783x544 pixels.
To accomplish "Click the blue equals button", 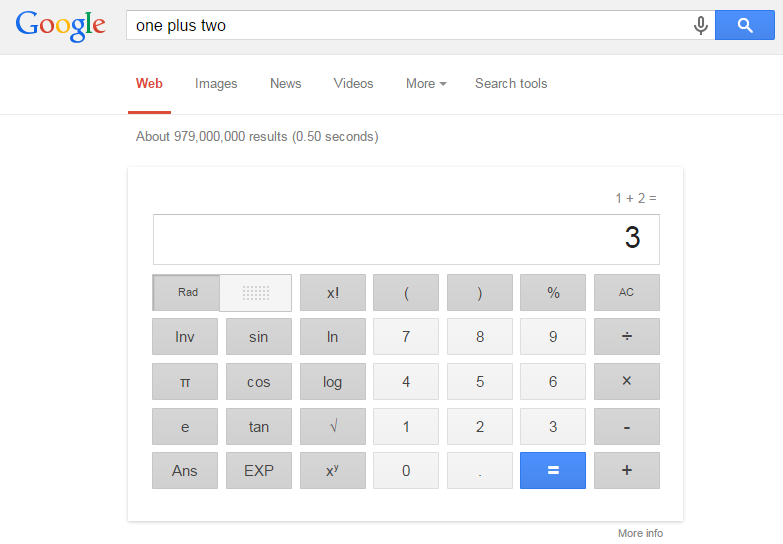I will 553,471.
